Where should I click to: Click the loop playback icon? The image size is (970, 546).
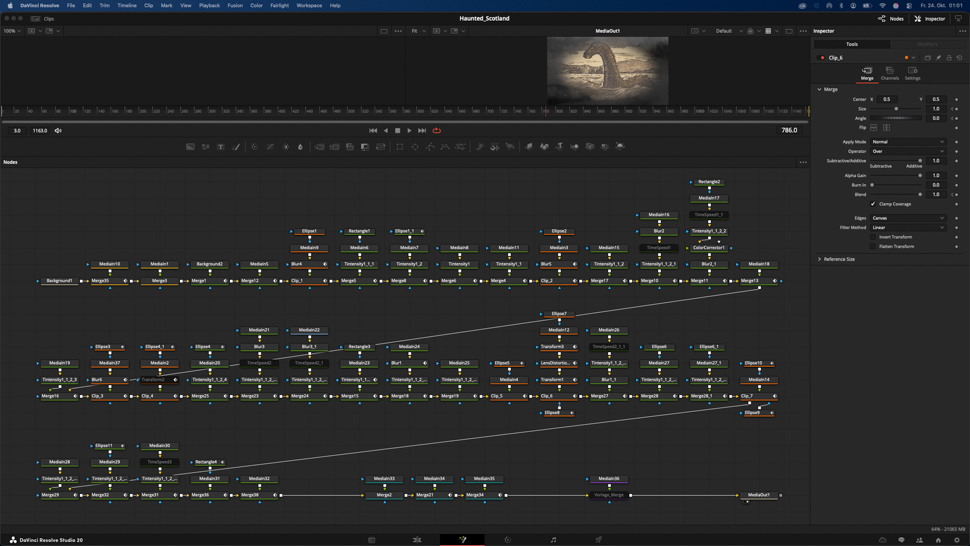(x=437, y=130)
